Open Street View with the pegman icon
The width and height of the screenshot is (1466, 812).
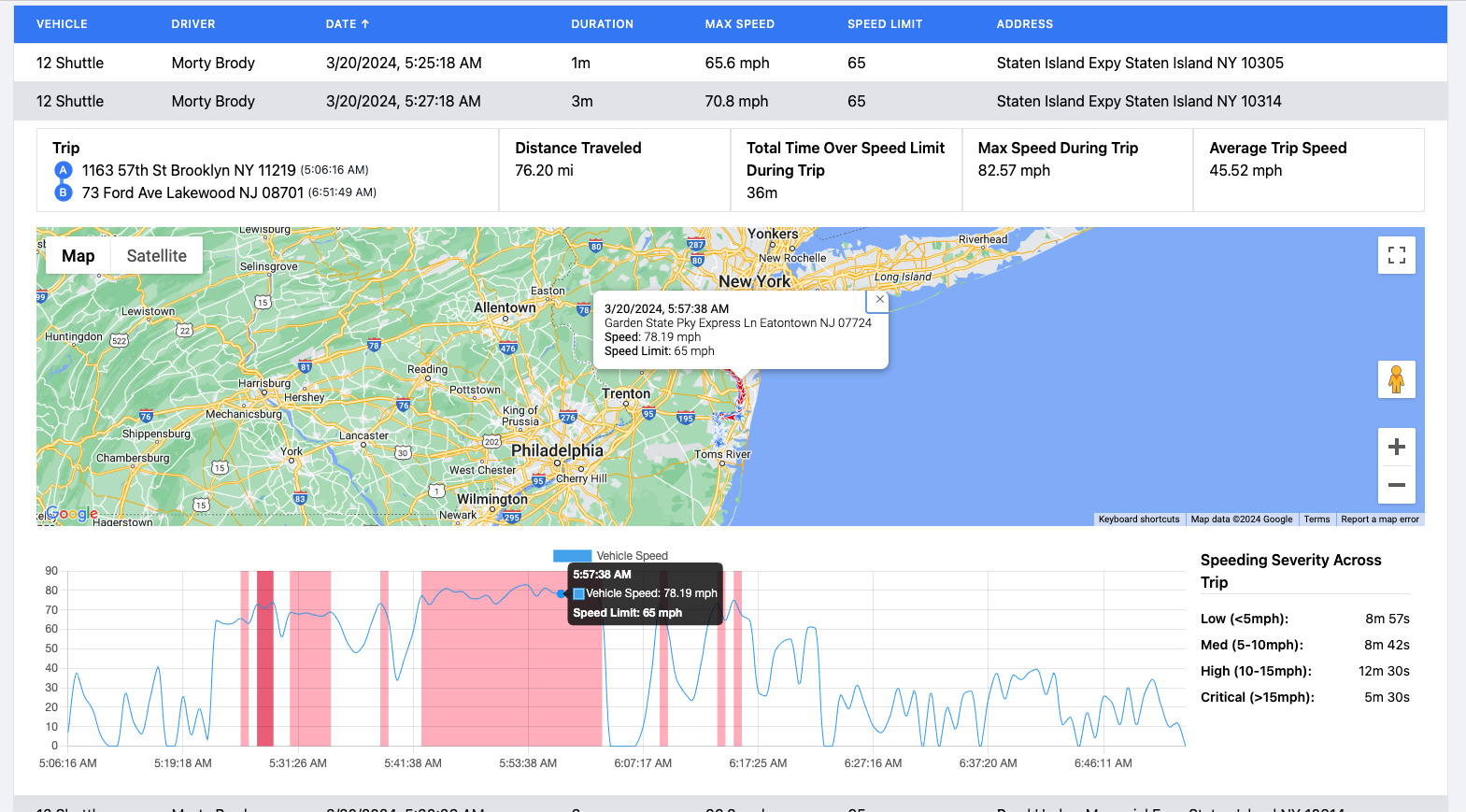[1396, 379]
